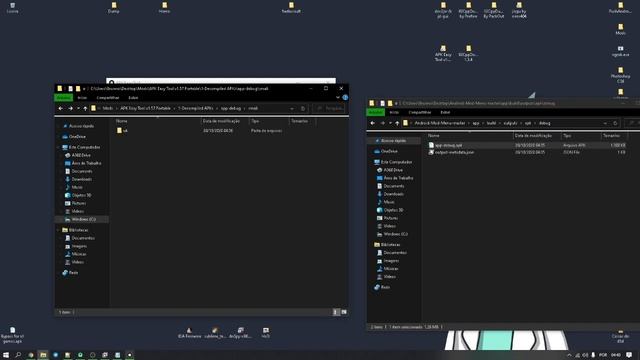Click the search box in smali window
This screenshot has height=360, width=640.
pos(329,109)
